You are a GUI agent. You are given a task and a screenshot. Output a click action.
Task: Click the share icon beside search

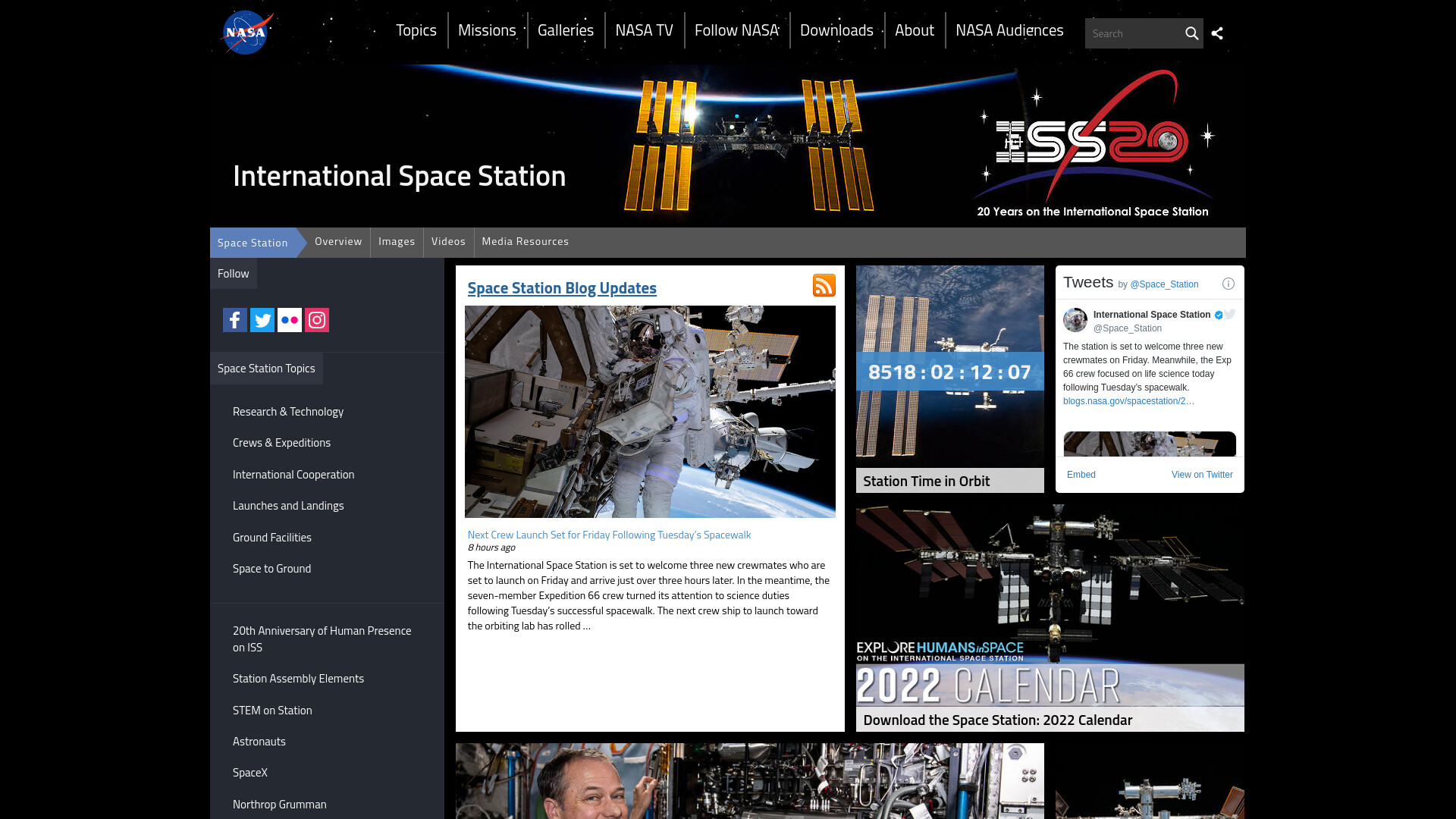click(x=1217, y=33)
